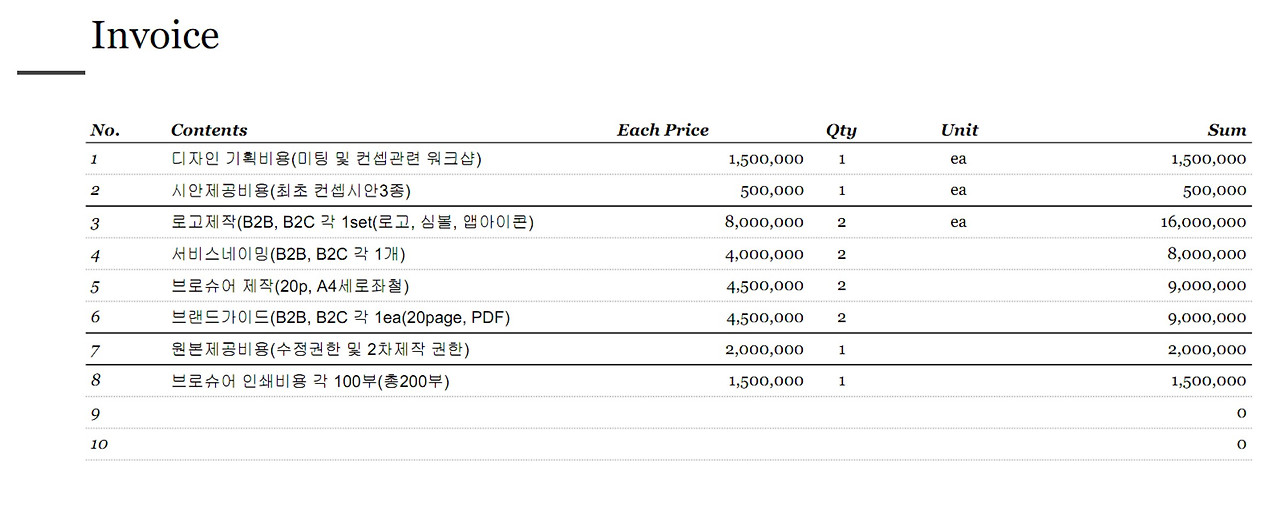
Task: Click the 브로슈어 인쇄비용 contents cell
Action: pos(311,381)
